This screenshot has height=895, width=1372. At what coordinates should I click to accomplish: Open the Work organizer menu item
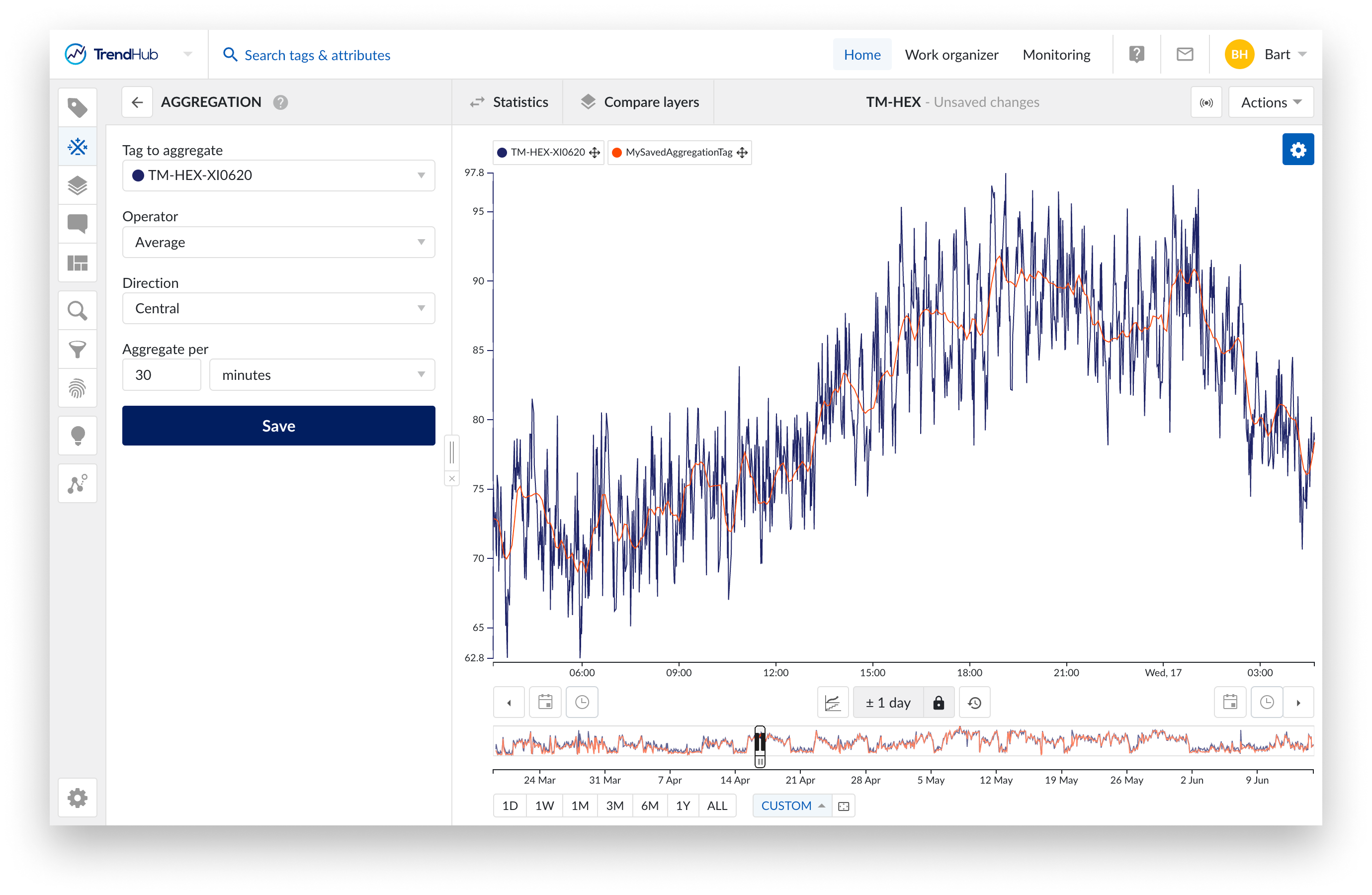pos(951,55)
